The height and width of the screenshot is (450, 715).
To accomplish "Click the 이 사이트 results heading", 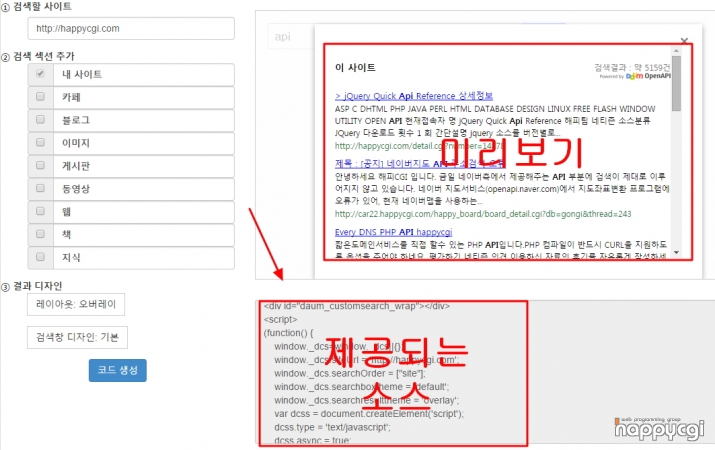I will (355, 67).
